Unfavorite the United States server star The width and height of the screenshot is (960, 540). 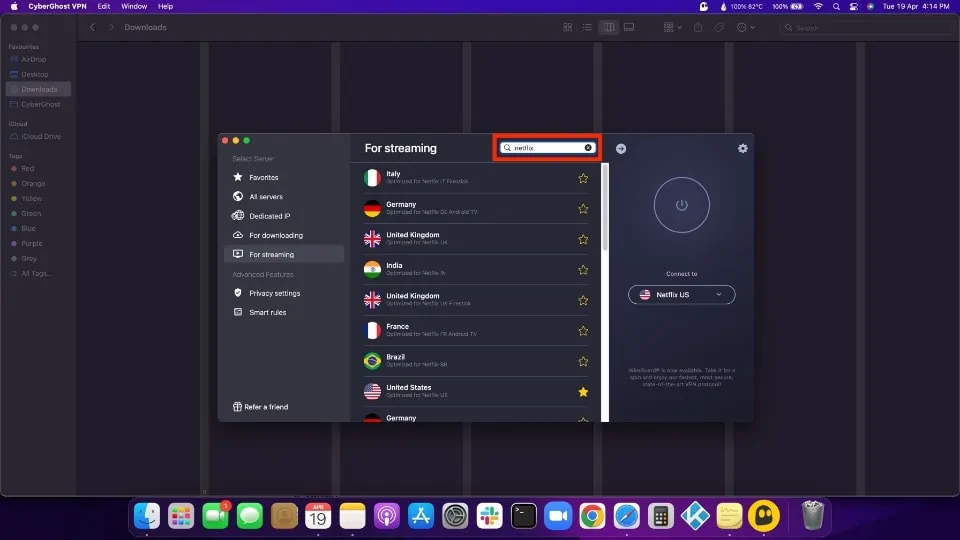coord(583,392)
